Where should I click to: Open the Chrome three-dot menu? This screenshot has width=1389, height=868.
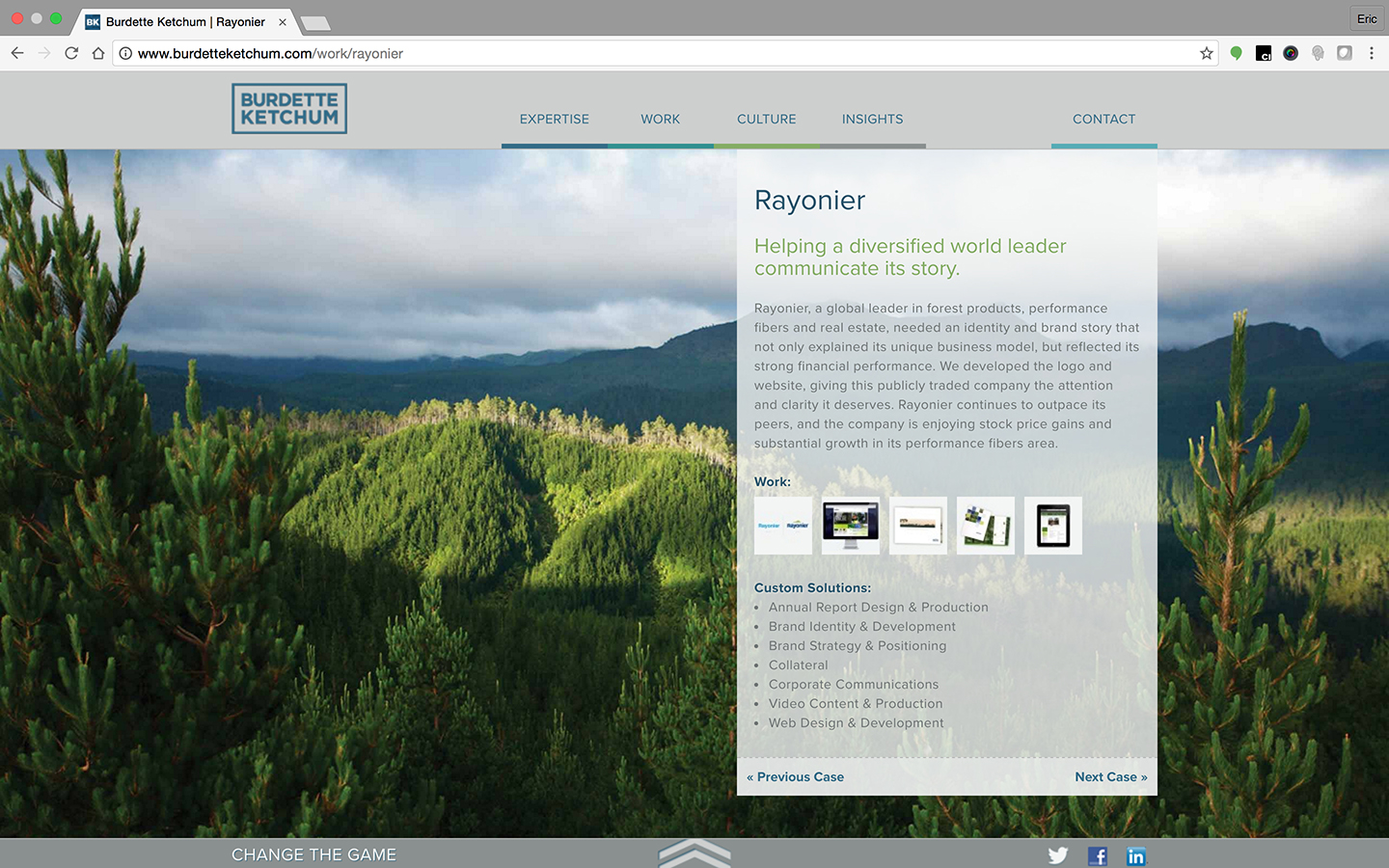tap(1372, 53)
